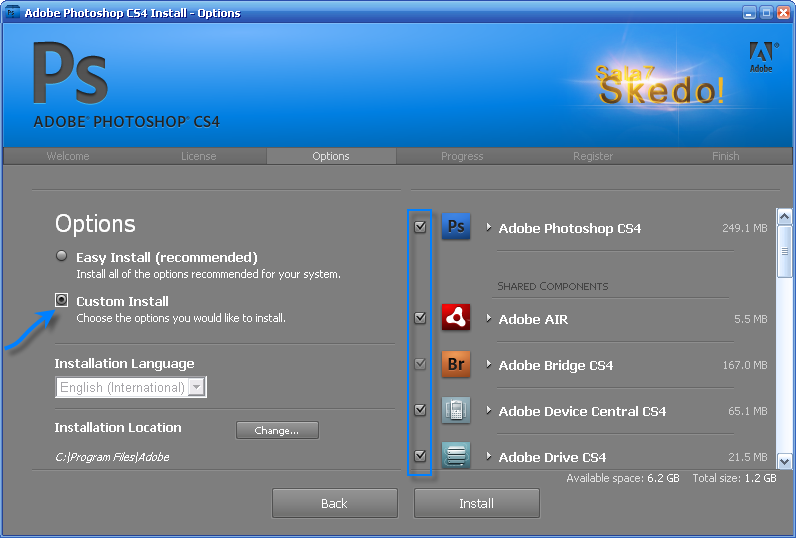This screenshot has height=538, width=796.
Task: Expand the Adobe Photoshop CS4 disclosure triangle
Action: (x=488, y=227)
